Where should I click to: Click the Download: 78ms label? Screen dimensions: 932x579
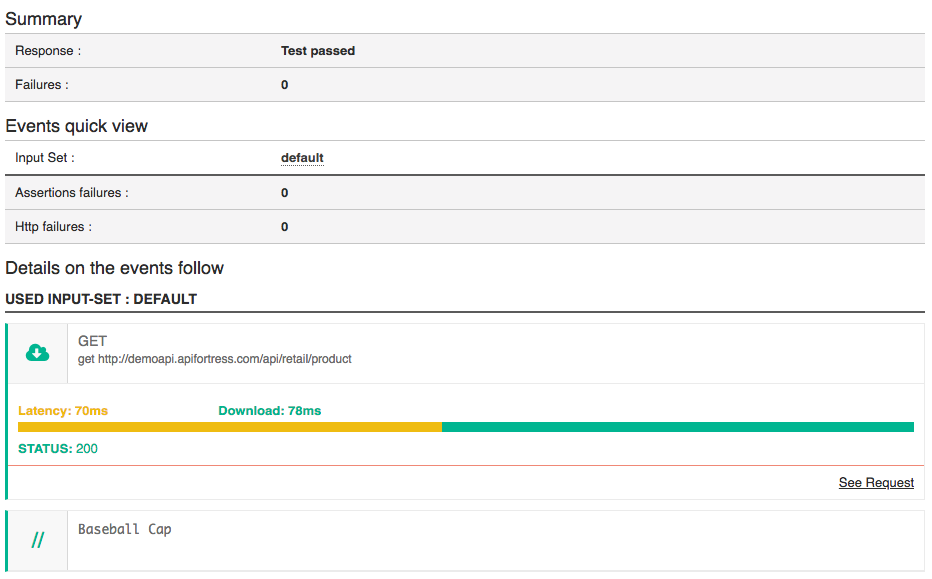(x=269, y=411)
